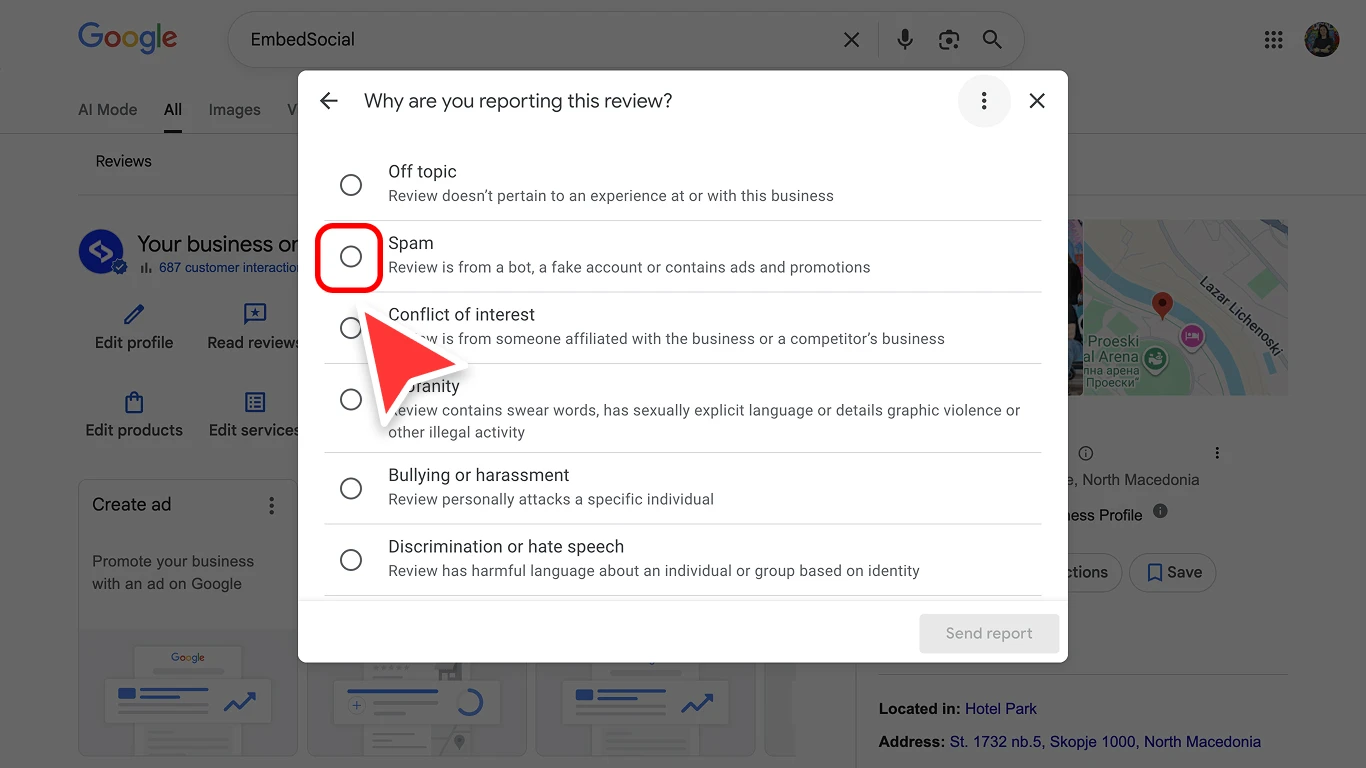
Task: Click the Send report button
Action: click(x=989, y=633)
